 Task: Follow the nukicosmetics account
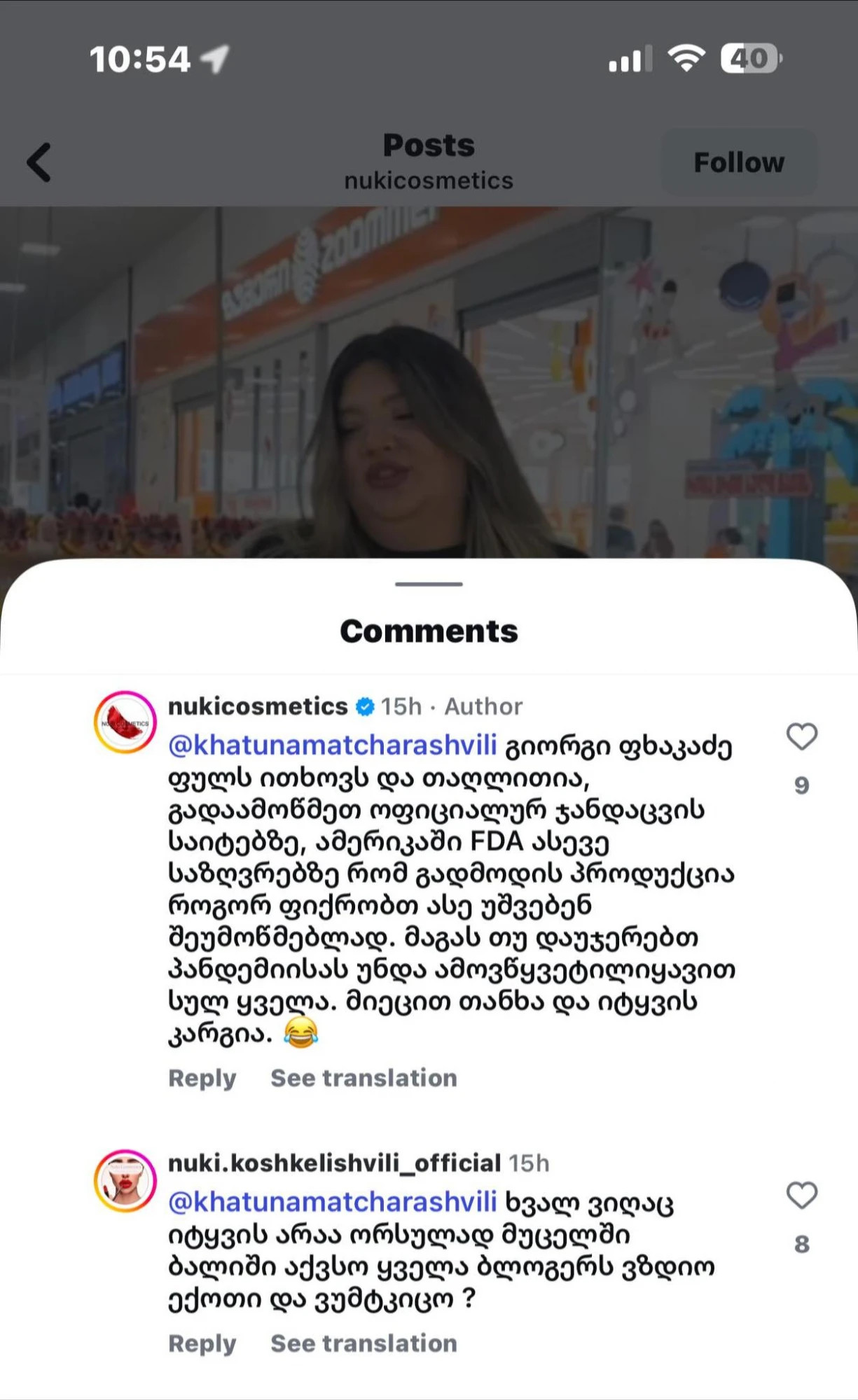(x=739, y=162)
